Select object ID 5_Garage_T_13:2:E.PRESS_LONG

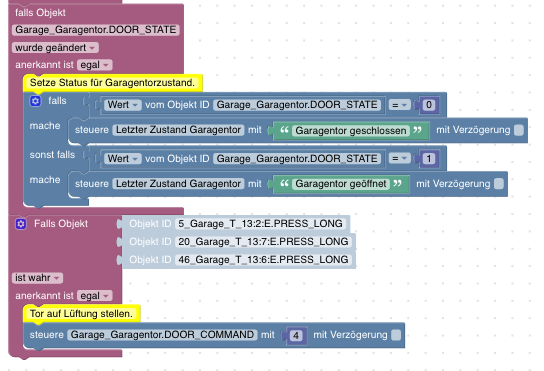pyautogui.click(x=261, y=224)
